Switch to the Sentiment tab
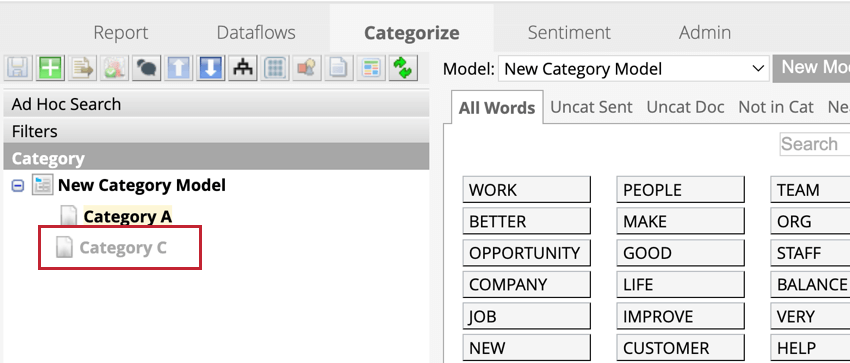Viewport: 850px width, 363px height. [x=569, y=33]
